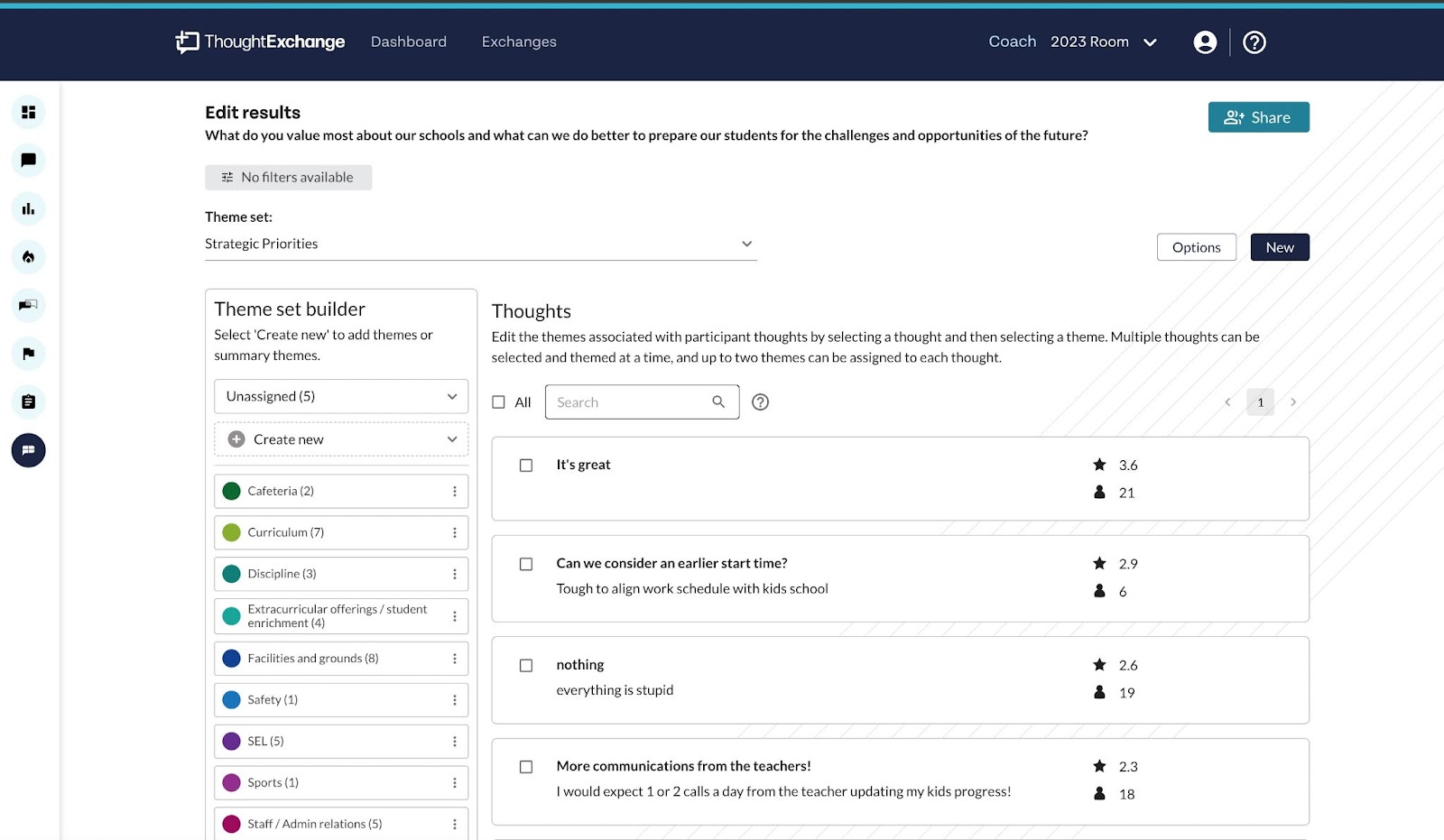Expand the Unassigned (5) dropdown

pyautogui.click(x=341, y=396)
